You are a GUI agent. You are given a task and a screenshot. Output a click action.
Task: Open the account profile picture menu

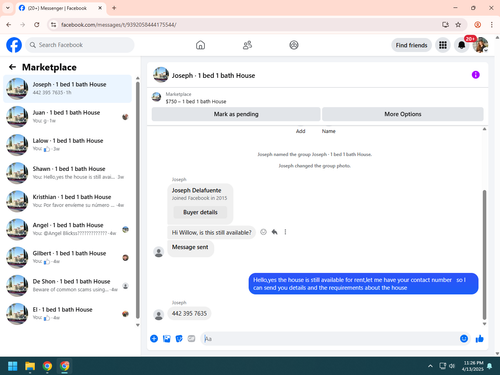(x=480, y=45)
